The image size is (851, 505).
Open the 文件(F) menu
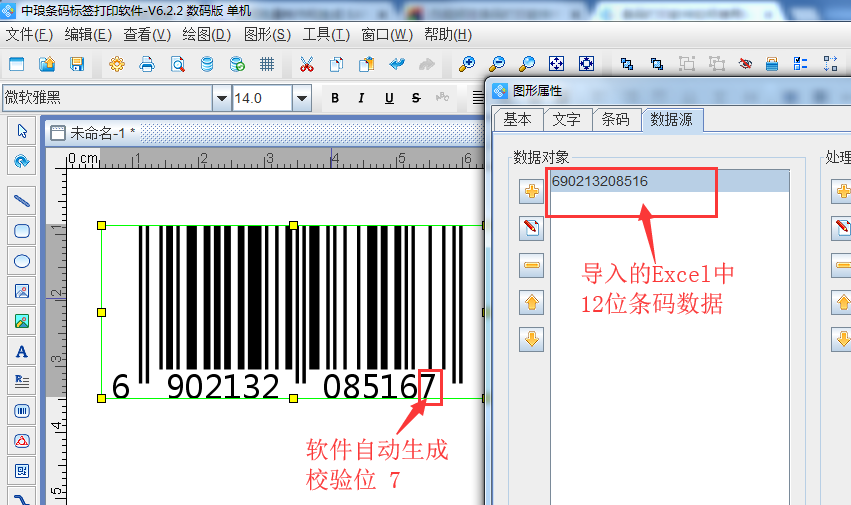29,34
